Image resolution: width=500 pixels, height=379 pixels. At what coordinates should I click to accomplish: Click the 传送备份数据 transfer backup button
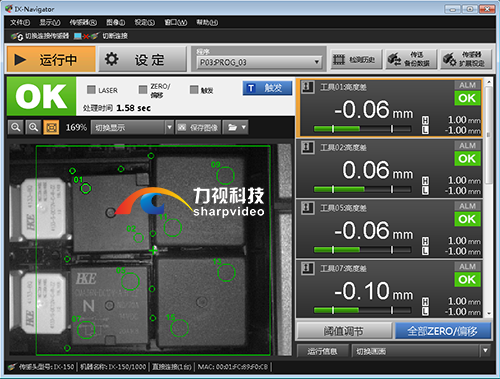point(411,59)
